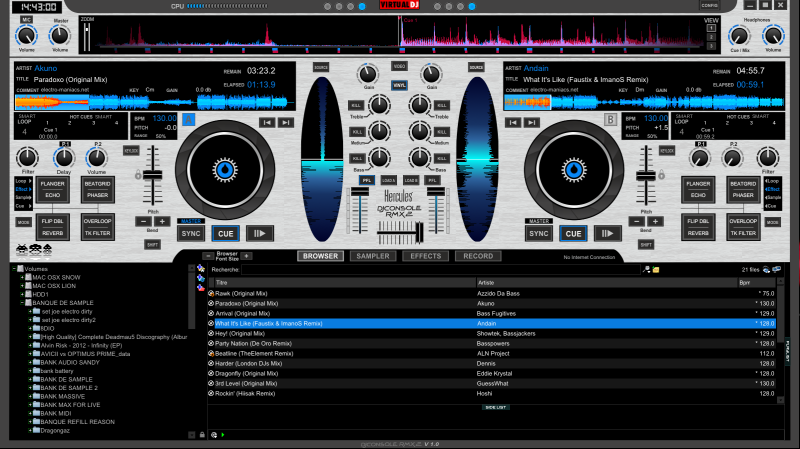Toggle left PFL headphone cue
This screenshot has height=449, width=800.
(366, 180)
